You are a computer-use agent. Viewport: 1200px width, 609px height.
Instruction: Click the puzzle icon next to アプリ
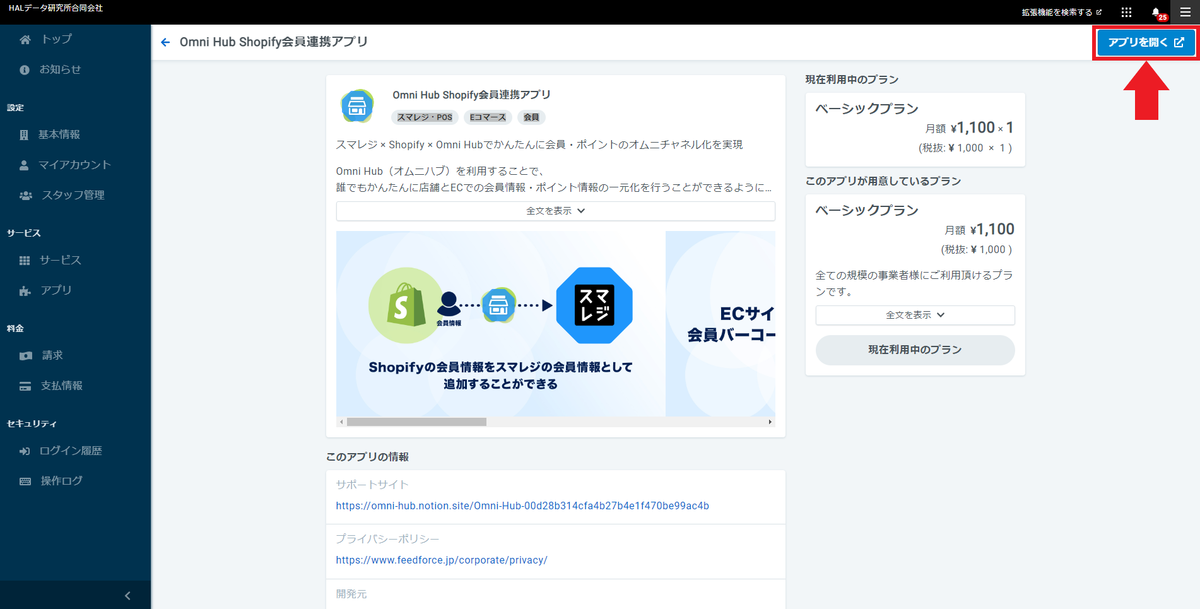click(x=25, y=290)
